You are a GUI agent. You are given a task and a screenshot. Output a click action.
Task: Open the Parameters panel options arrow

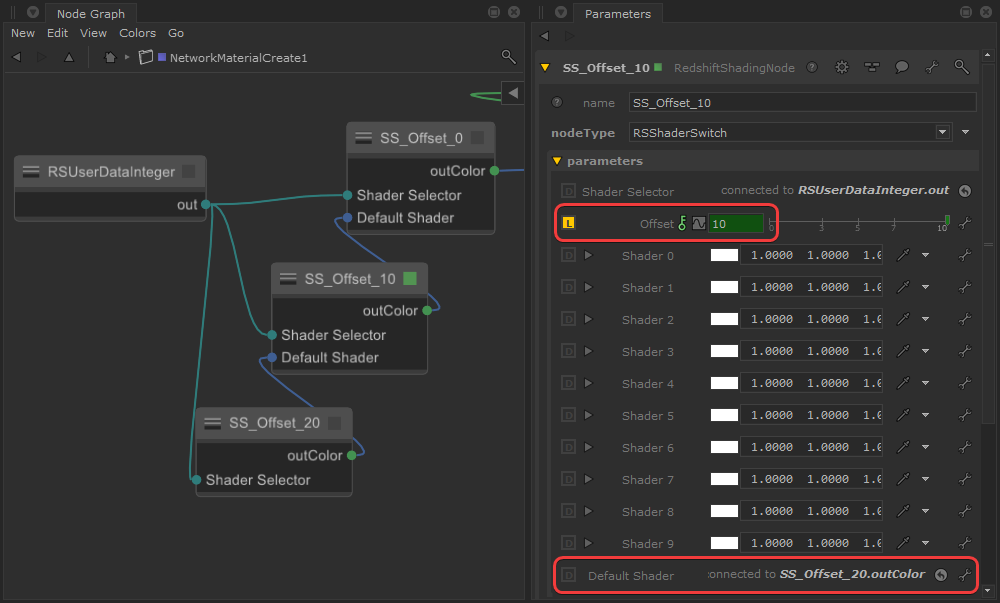pyautogui.click(x=561, y=12)
